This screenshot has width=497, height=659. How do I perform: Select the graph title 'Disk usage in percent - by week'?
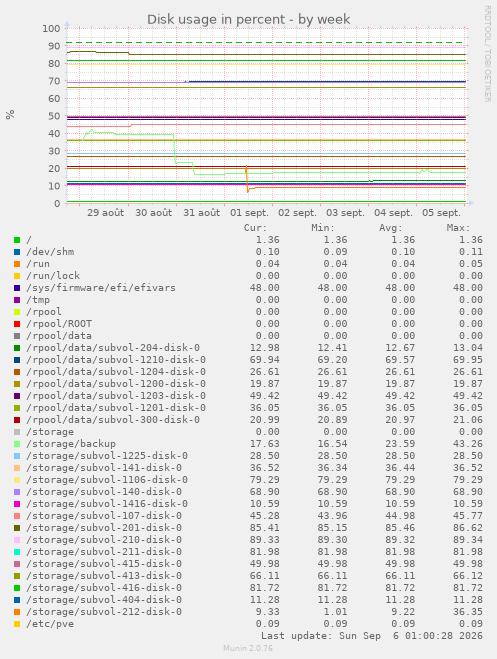click(248, 19)
